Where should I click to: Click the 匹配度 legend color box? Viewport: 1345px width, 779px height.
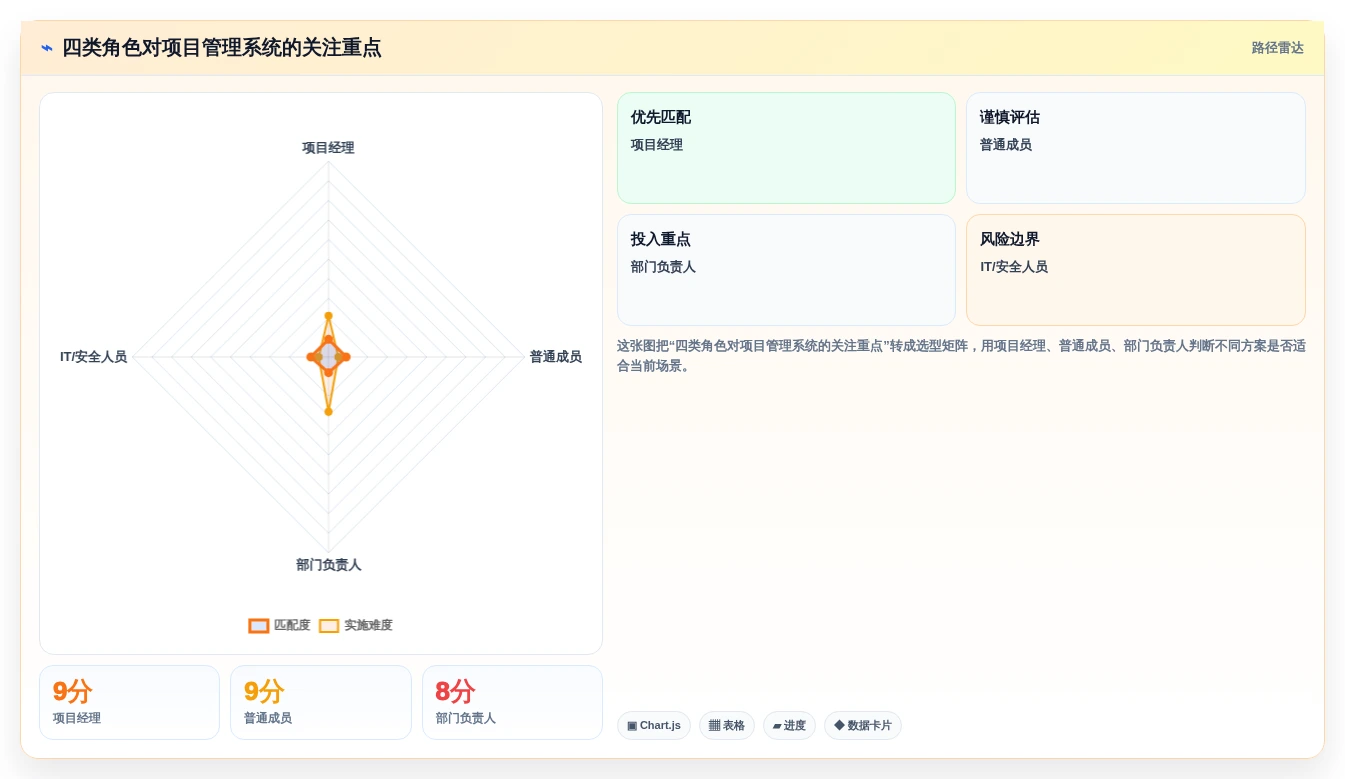259,625
